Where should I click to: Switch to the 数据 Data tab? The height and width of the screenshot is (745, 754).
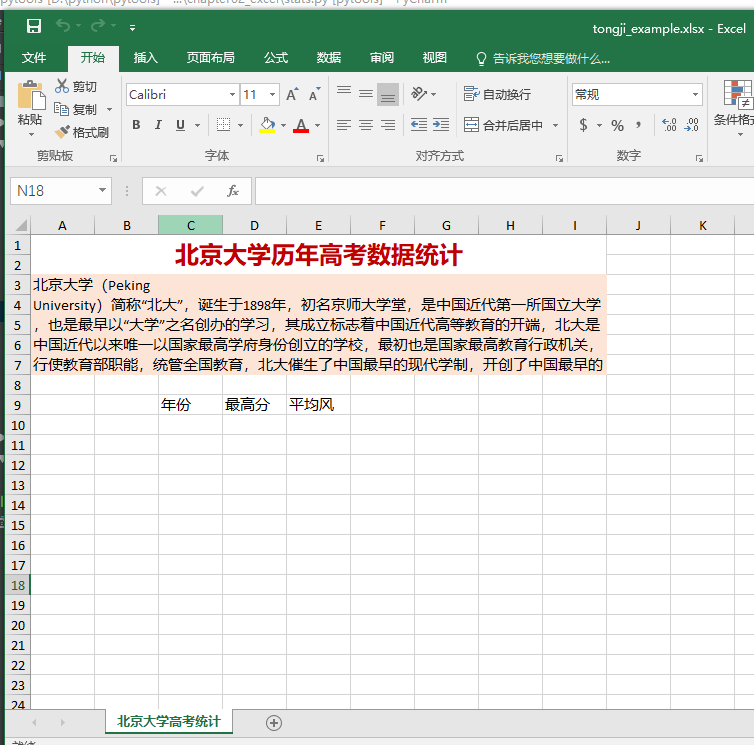328,58
